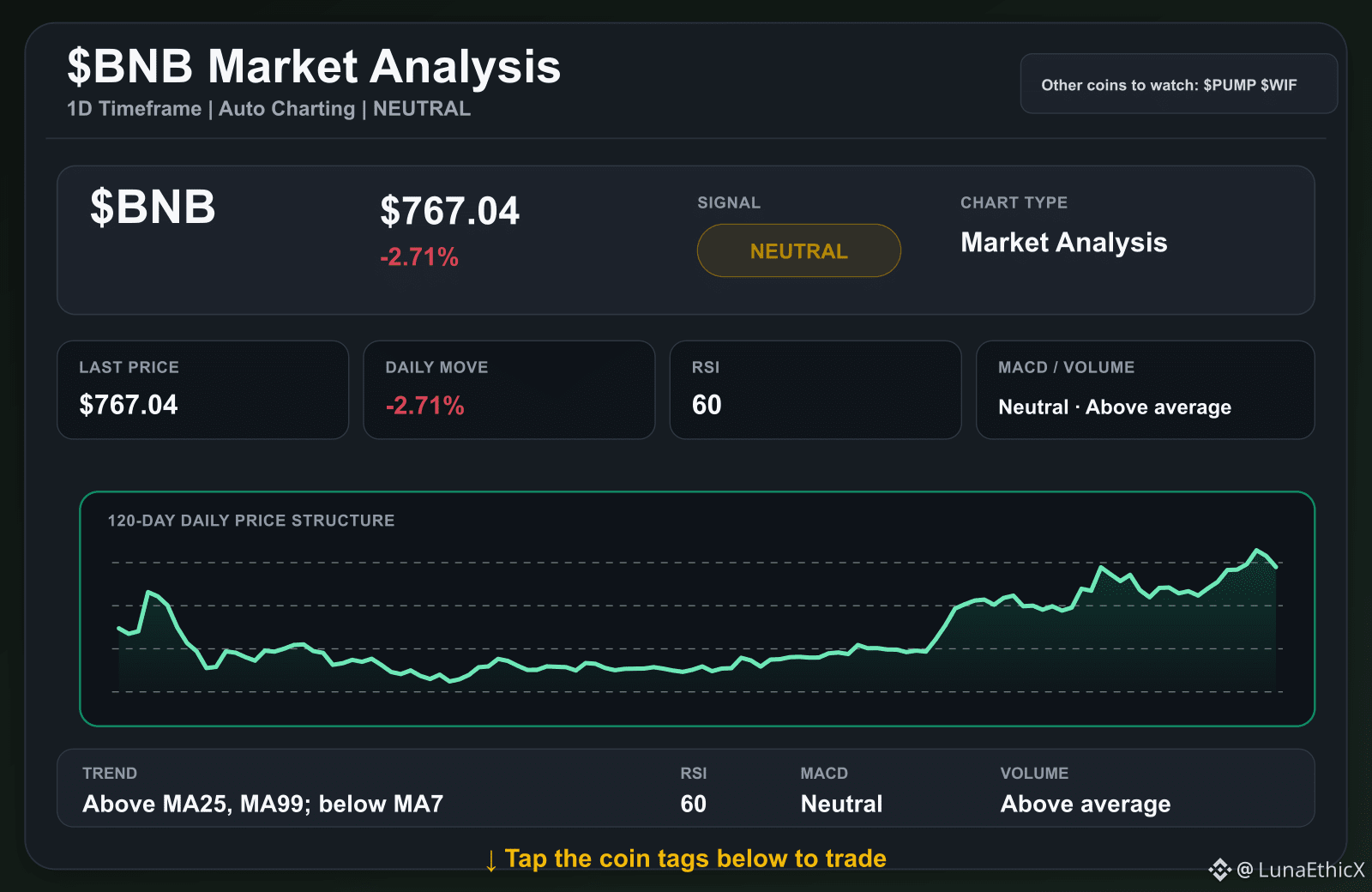Image resolution: width=1372 pixels, height=892 pixels.
Task: Click the 120-Day Daily Price Structure chart title
Action: coord(251,521)
